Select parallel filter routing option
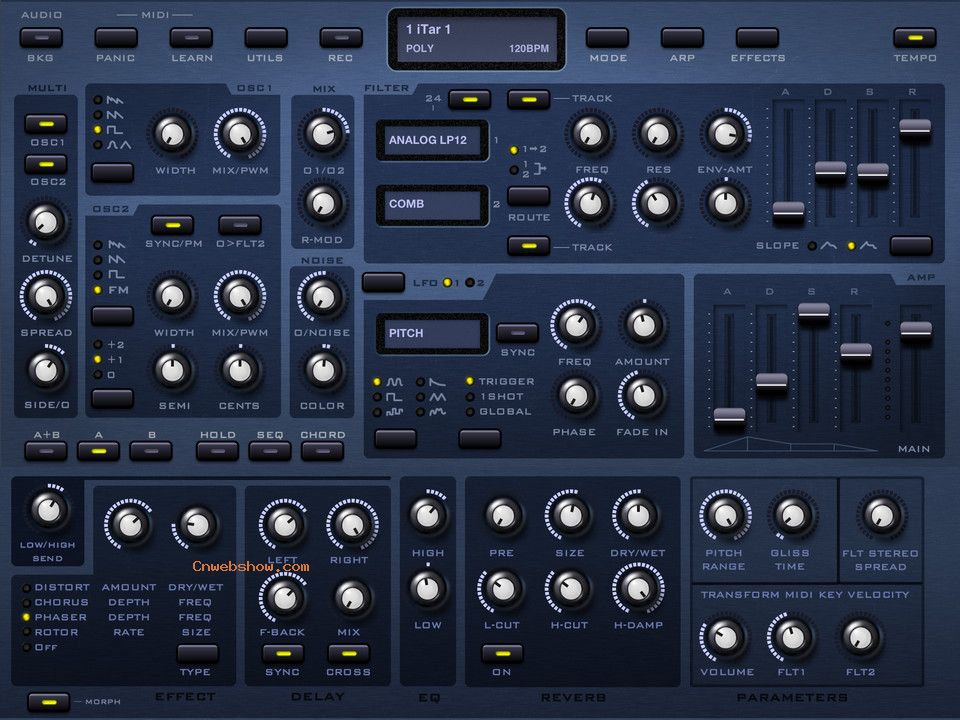960x720 pixels. pyautogui.click(x=514, y=170)
